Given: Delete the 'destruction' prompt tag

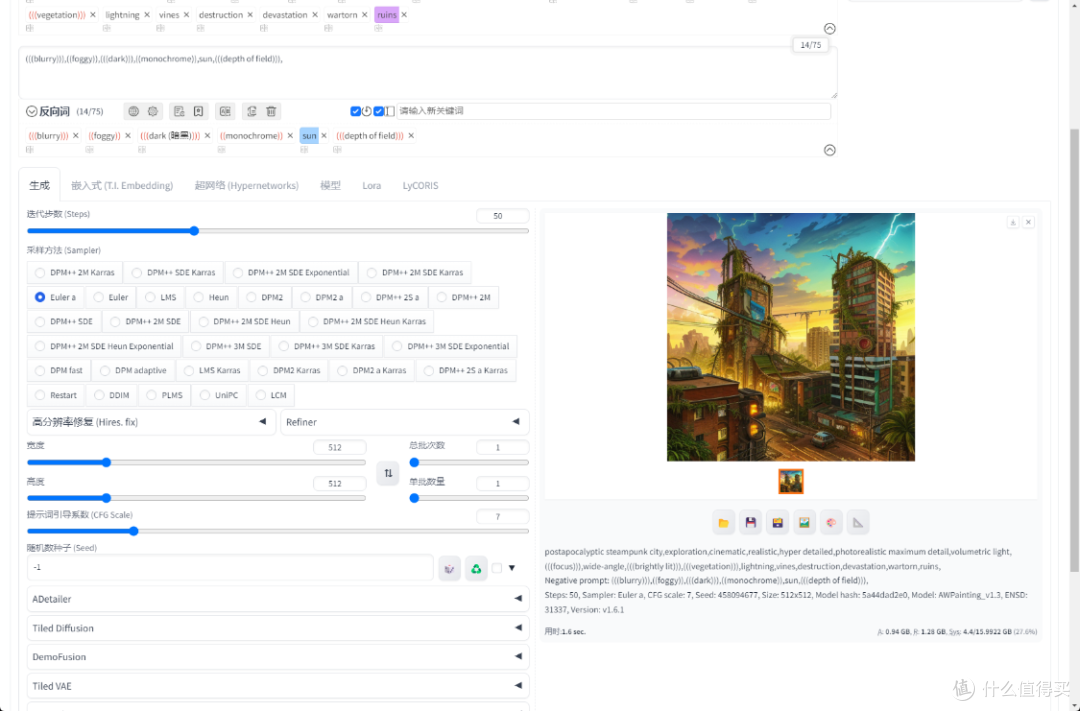Looking at the screenshot, I should coord(249,14).
